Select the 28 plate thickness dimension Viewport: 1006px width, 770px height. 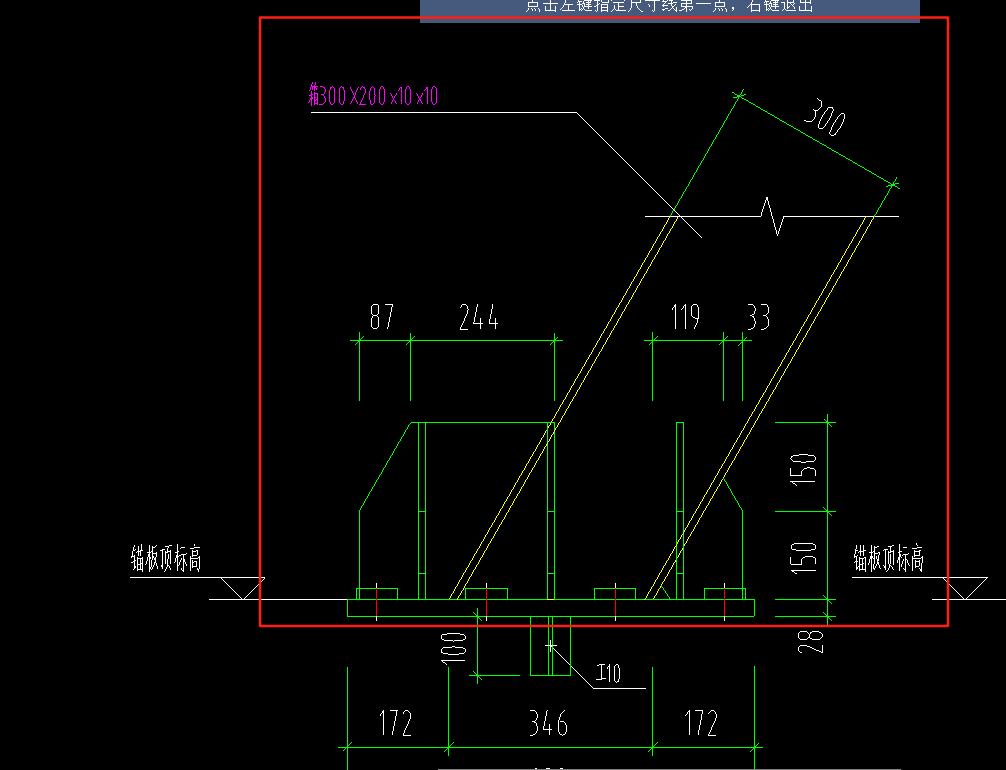810,641
